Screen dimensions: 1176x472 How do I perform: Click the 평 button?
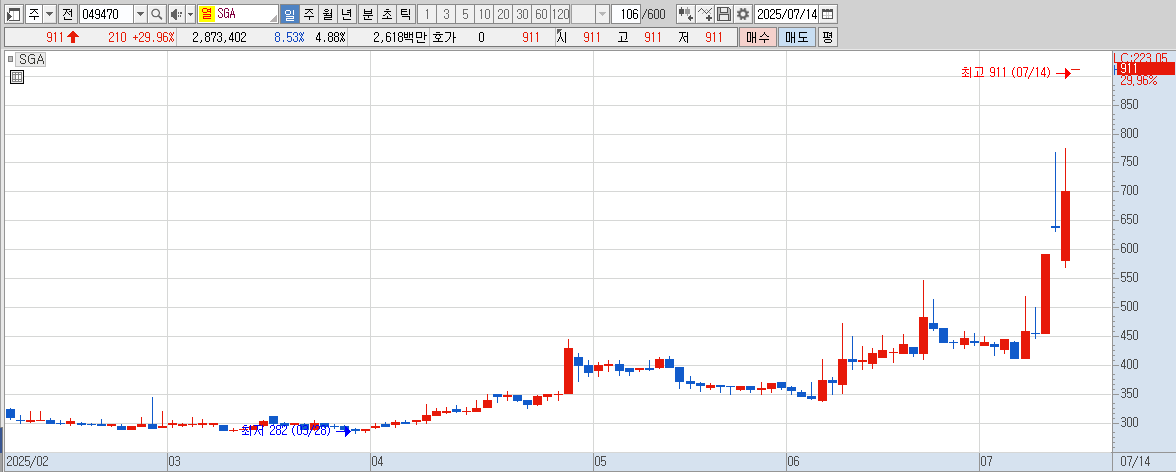(827, 38)
